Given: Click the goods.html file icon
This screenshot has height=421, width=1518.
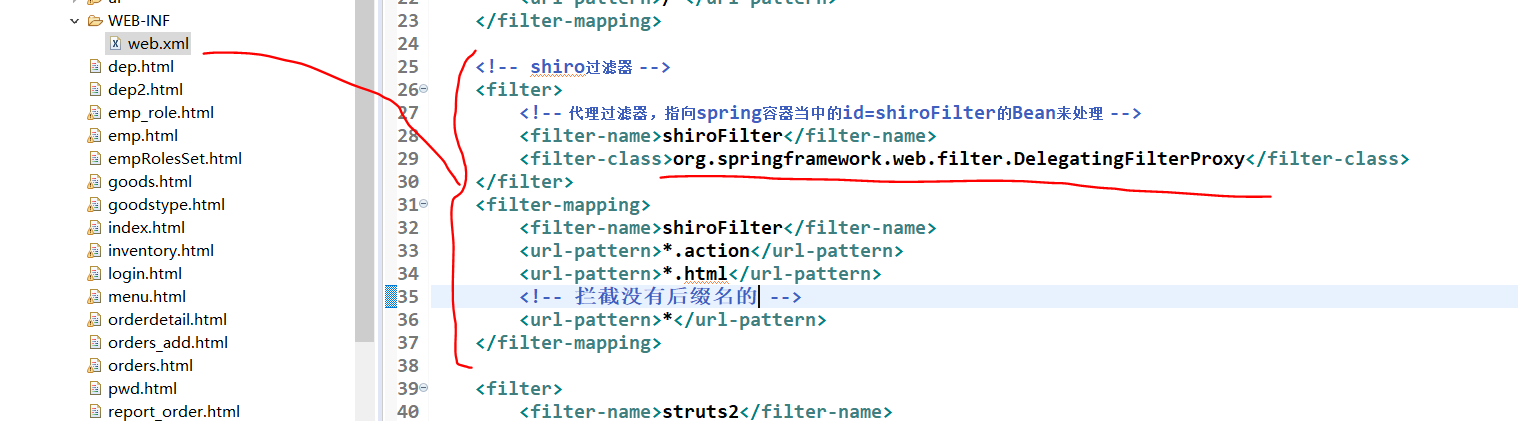Looking at the screenshot, I should tap(95, 182).
